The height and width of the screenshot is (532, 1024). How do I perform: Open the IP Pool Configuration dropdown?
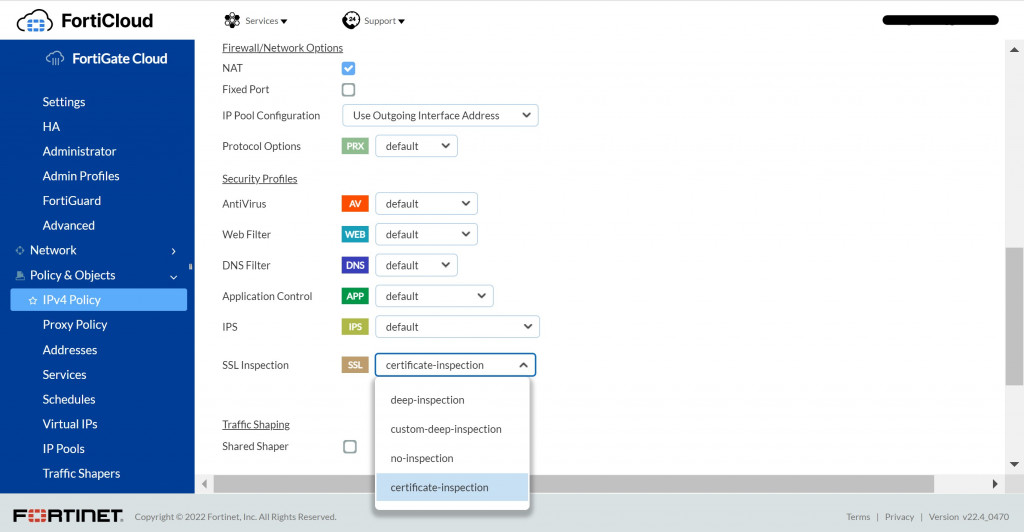click(440, 116)
